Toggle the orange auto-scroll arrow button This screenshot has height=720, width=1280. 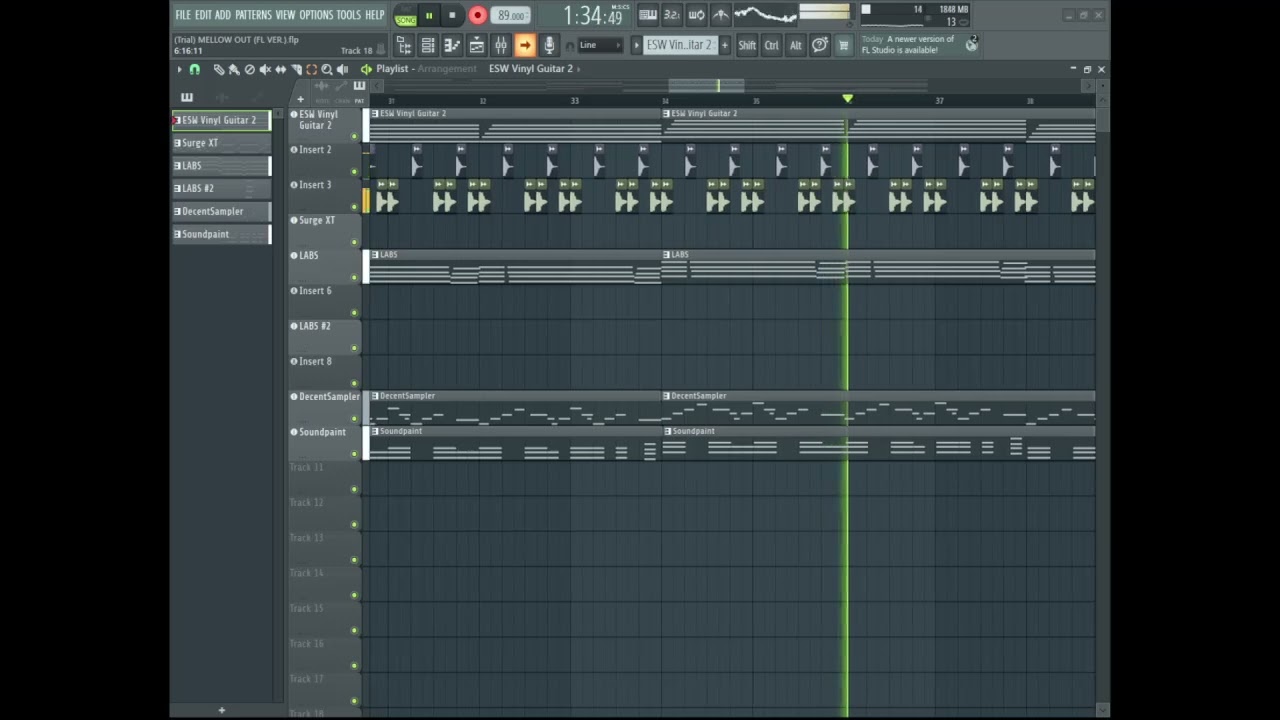[525, 45]
